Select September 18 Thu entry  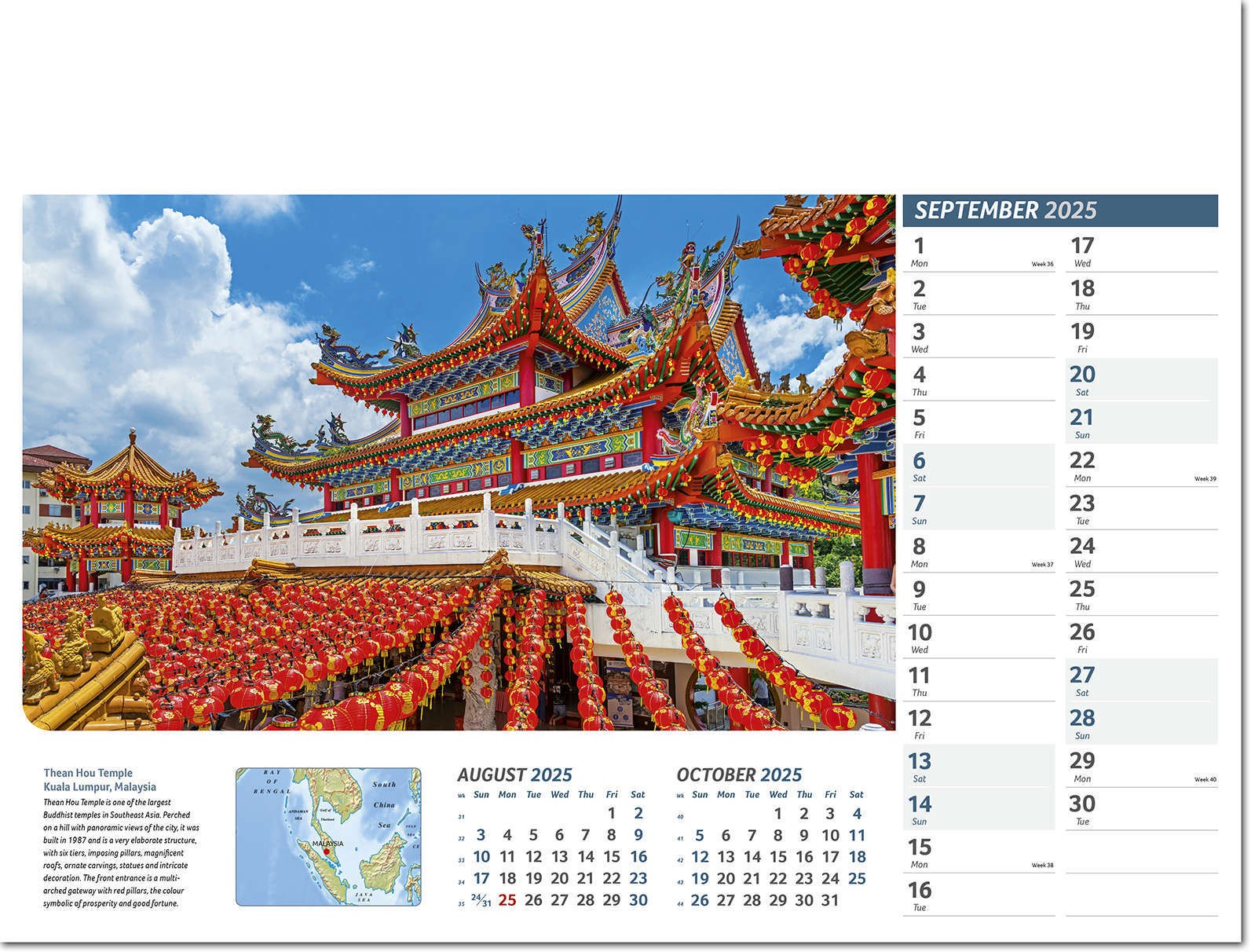[x=1142, y=295]
